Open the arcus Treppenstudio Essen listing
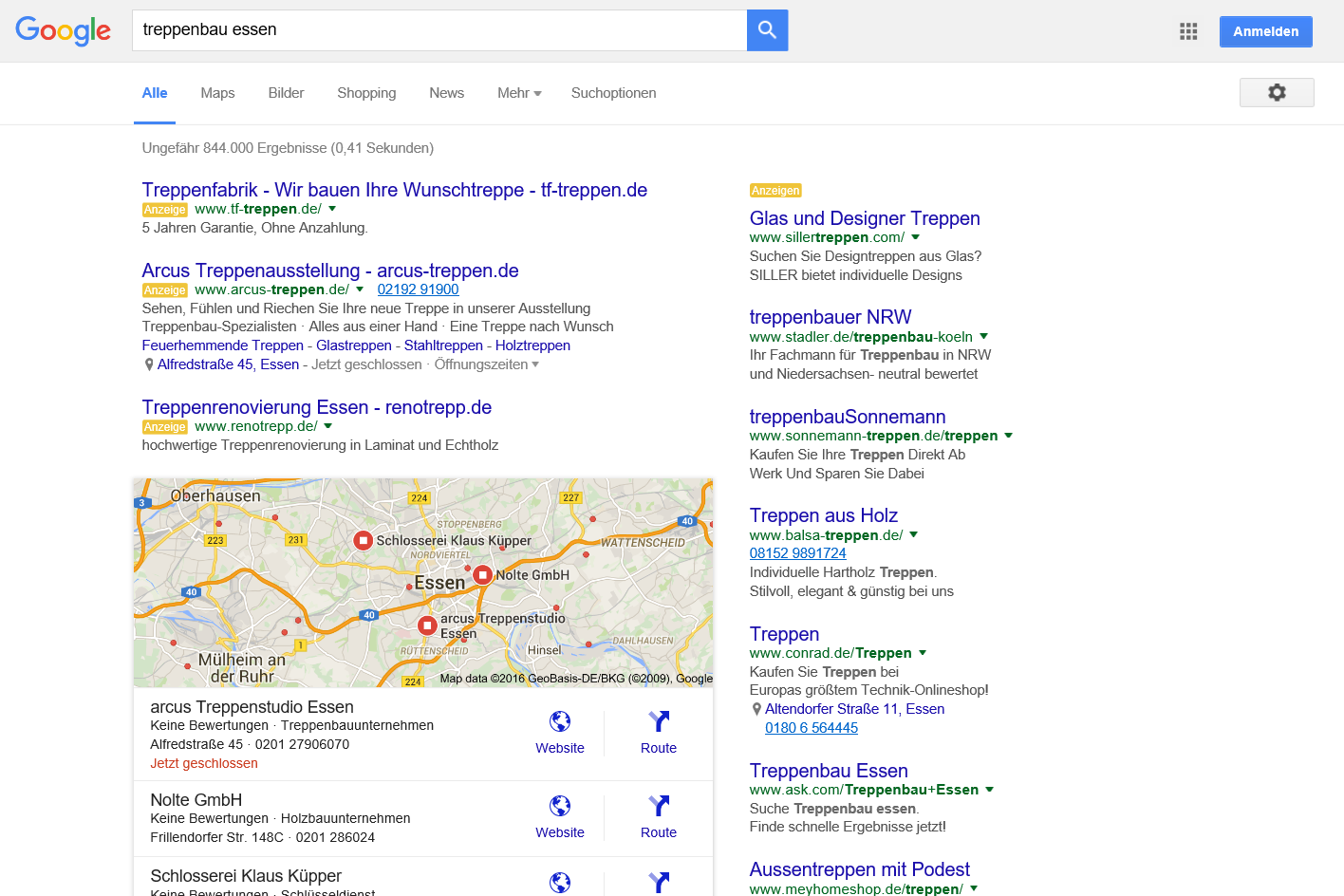The width and height of the screenshot is (1344, 896). (x=252, y=707)
